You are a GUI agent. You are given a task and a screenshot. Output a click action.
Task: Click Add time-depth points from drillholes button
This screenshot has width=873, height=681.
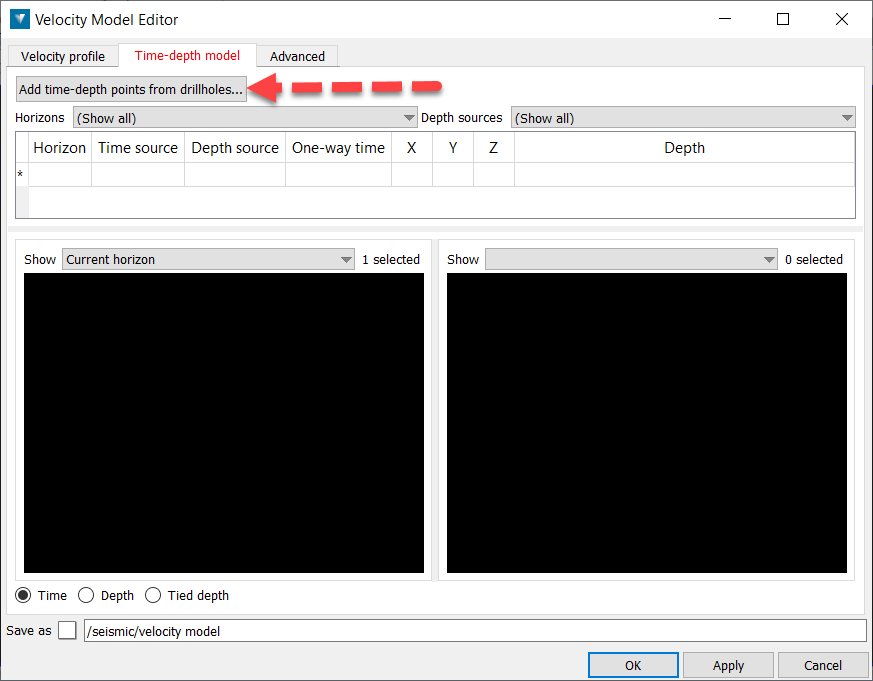point(131,89)
